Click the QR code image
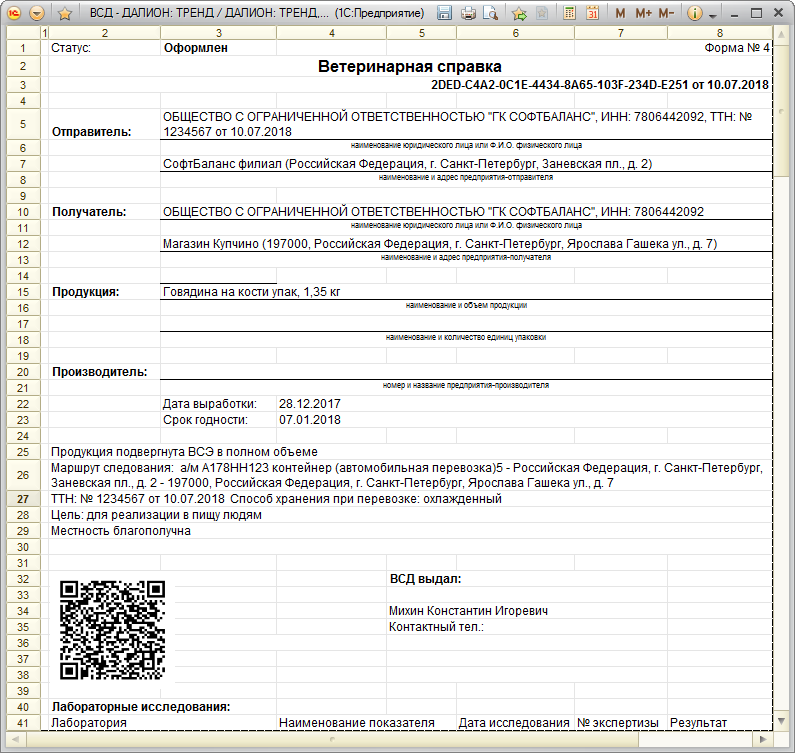The width and height of the screenshot is (795, 753). coord(113,630)
